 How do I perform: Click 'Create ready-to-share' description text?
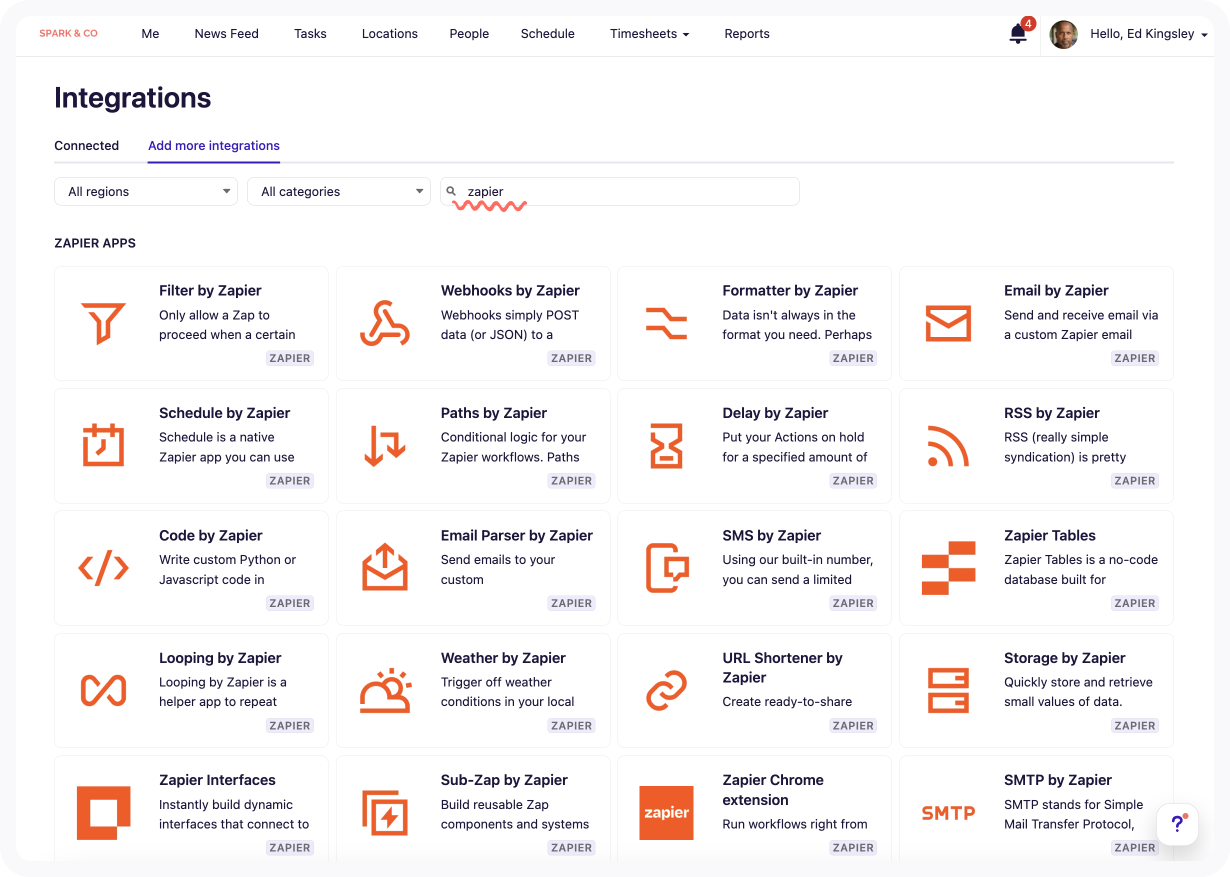pos(787,702)
